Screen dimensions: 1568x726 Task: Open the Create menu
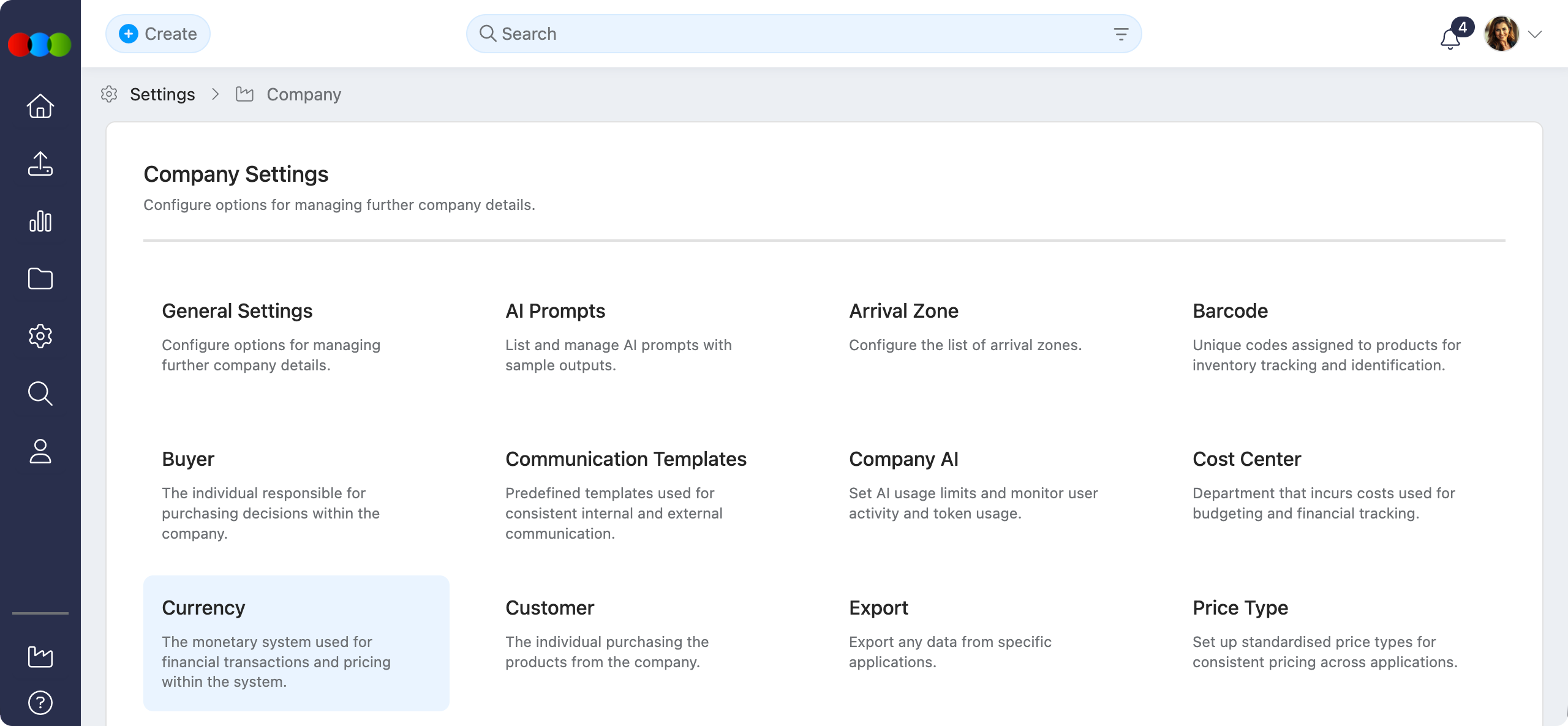[157, 34]
